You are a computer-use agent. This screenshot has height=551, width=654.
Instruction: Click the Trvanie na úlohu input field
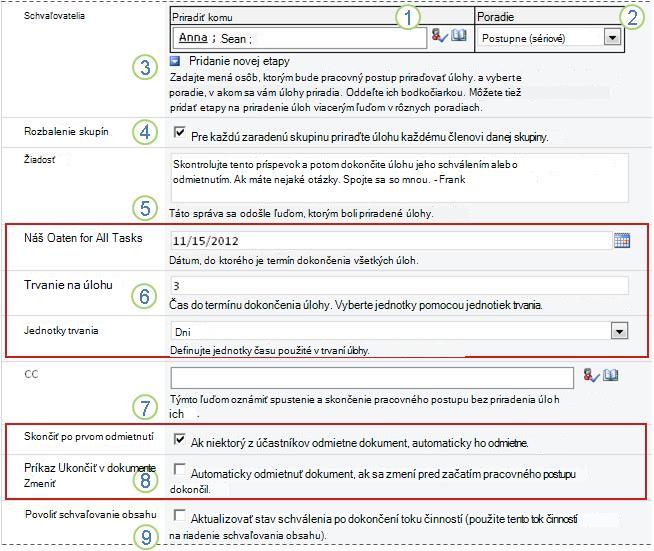pyautogui.click(x=400, y=286)
